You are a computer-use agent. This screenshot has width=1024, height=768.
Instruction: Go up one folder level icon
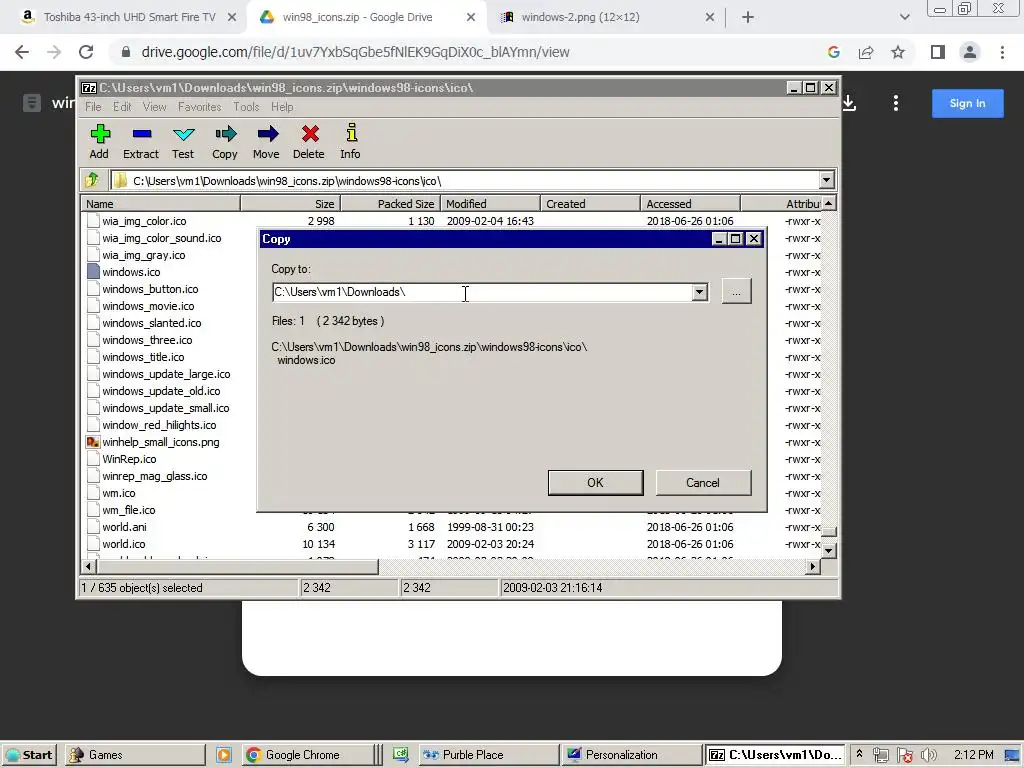click(x=92, y=180)
